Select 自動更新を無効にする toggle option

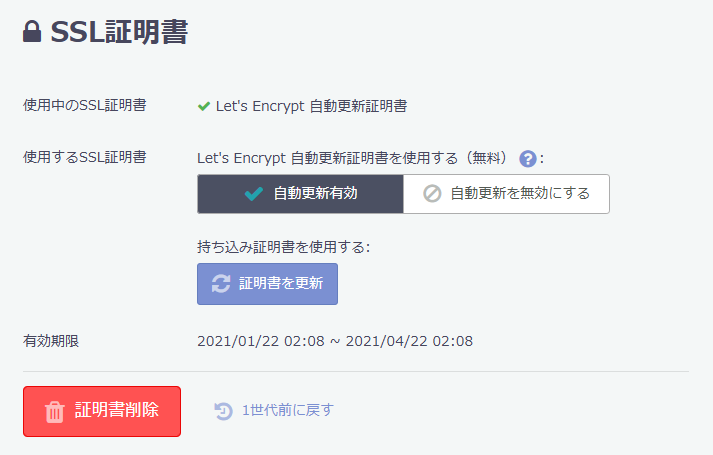click(506, 194)
